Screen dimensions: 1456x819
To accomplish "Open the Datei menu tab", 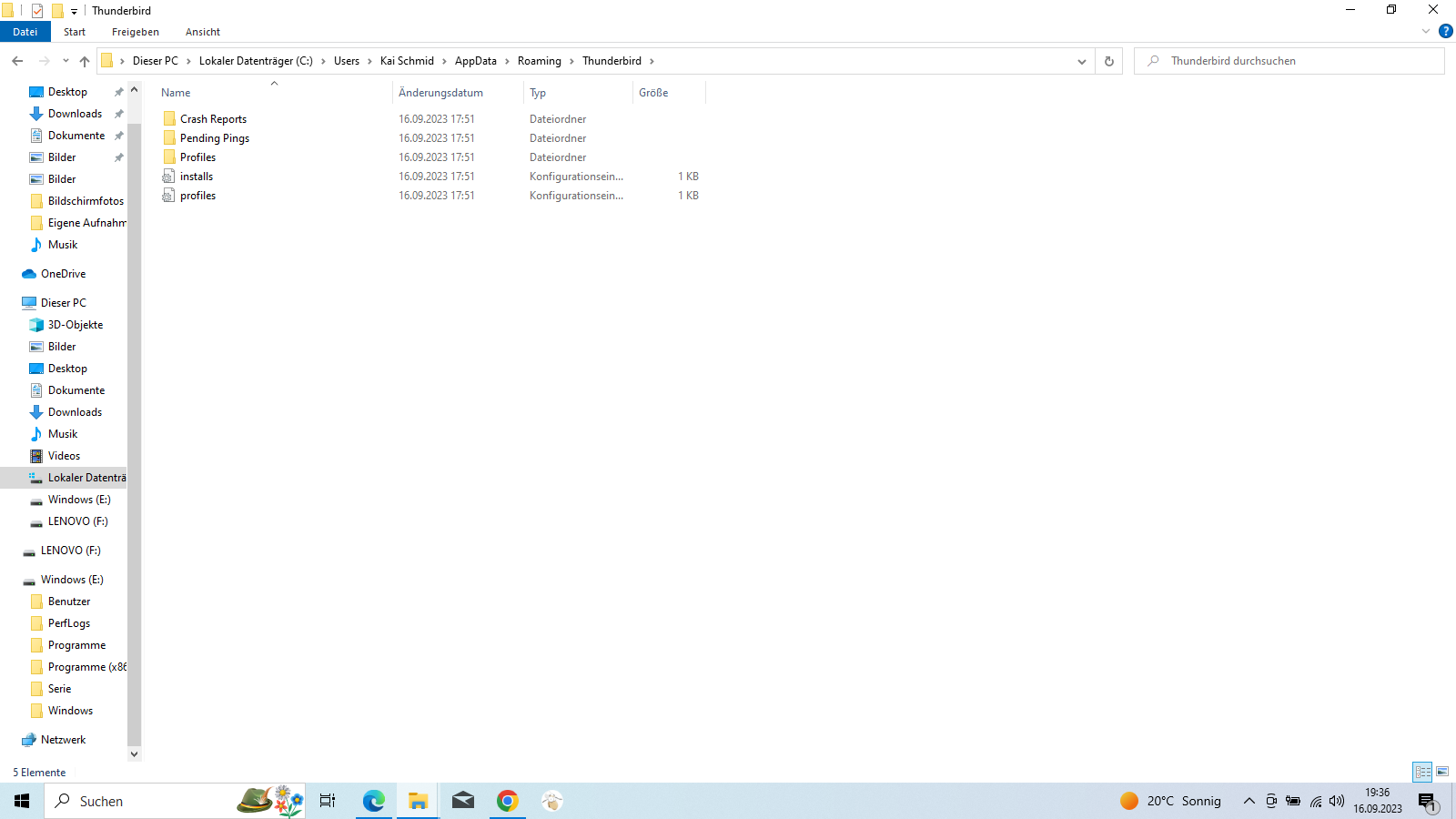I will pyautogui.click(x=25, y=32).
